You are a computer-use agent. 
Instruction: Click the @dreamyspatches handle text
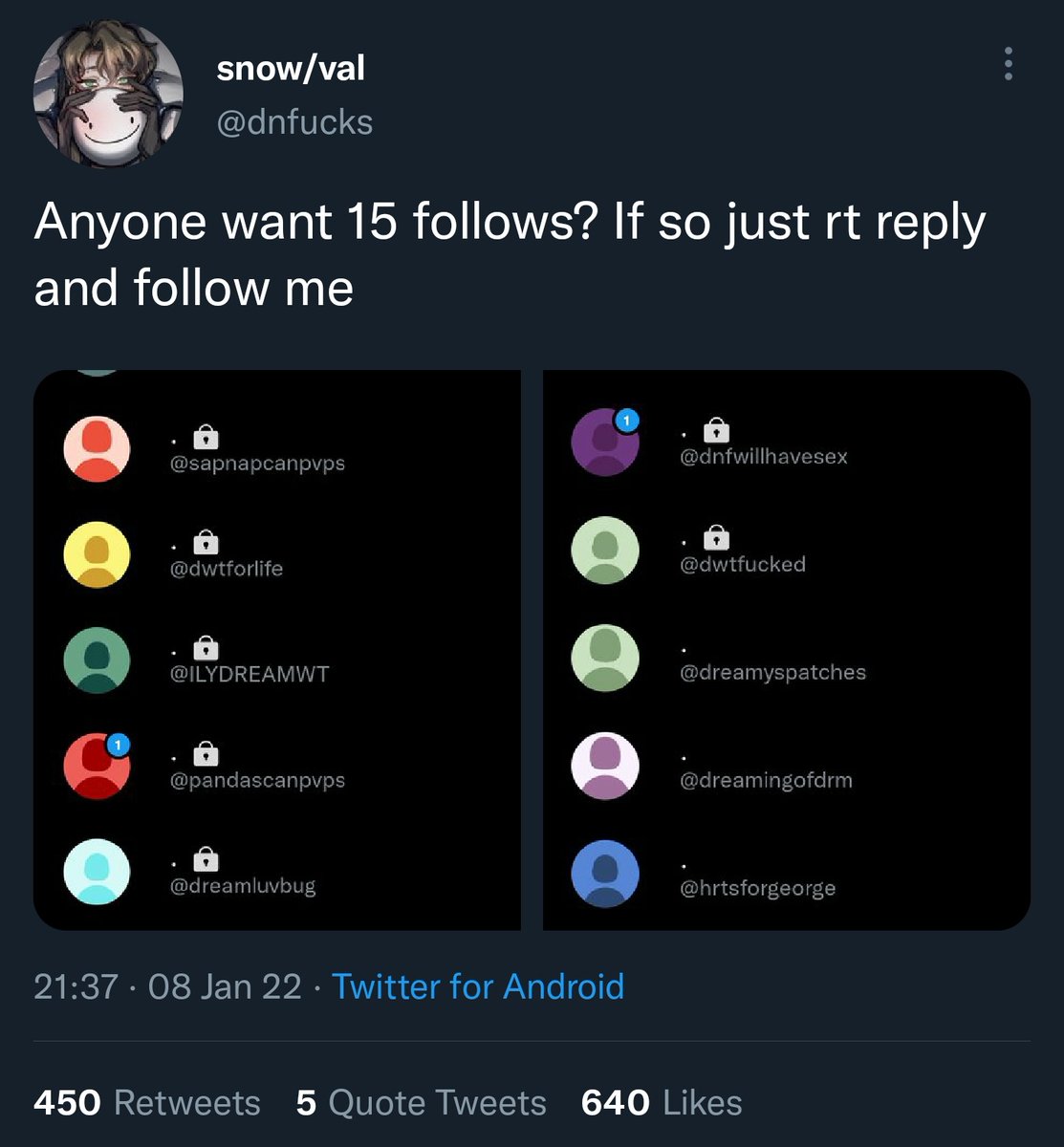click(772, 672)
